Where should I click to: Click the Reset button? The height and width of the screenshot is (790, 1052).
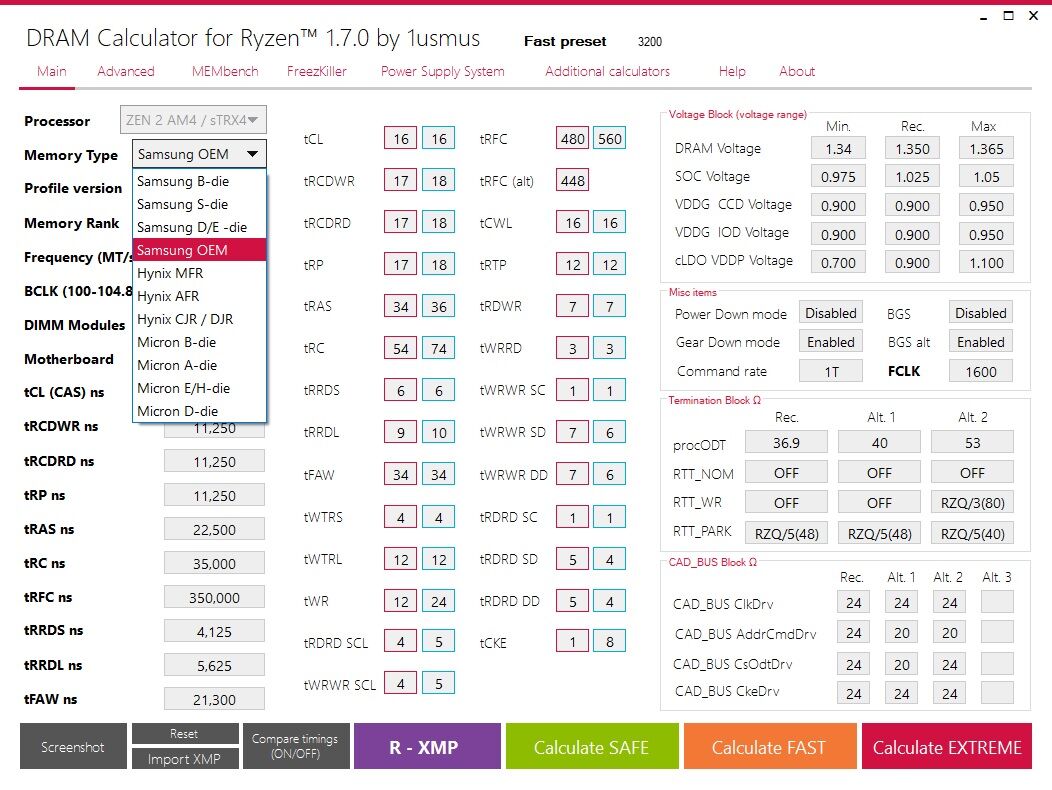pos(185,734)
